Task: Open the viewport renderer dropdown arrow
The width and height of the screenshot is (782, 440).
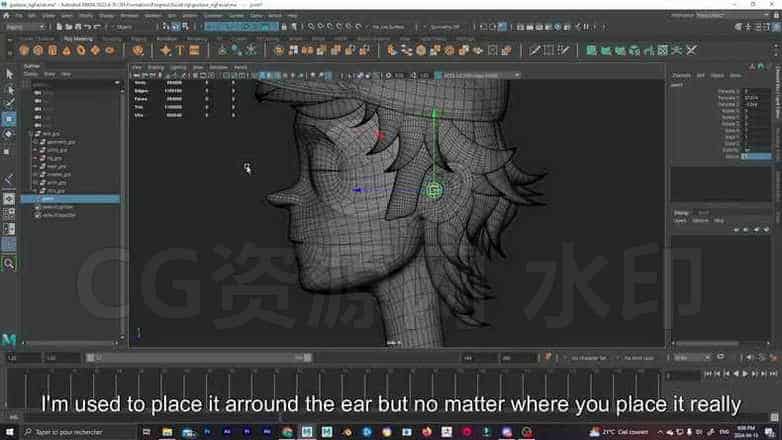Action: pyautogui.click(x=517, y=75)
